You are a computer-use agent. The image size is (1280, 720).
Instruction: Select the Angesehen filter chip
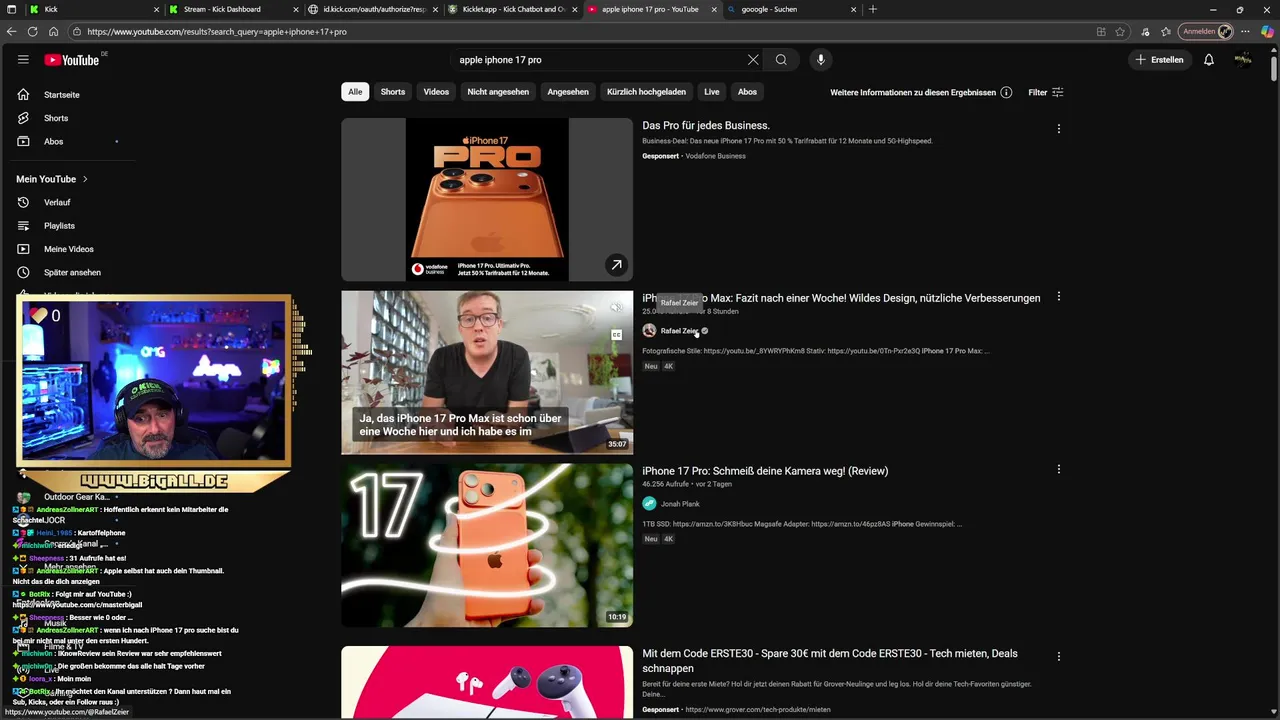[x=568, y=92]
